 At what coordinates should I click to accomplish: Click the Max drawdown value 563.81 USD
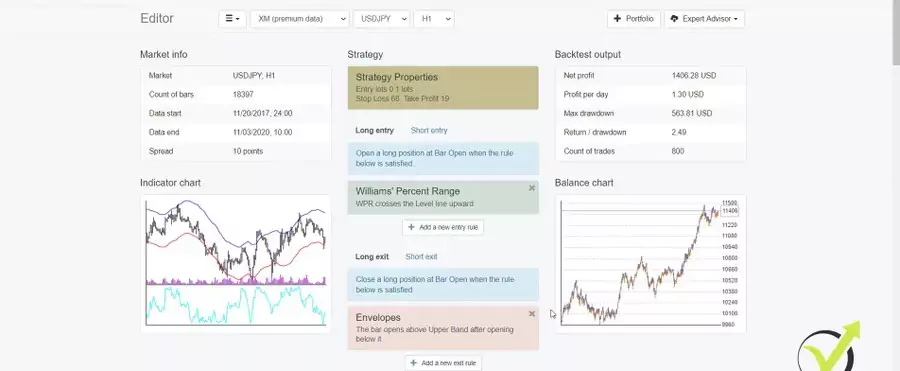[692, 113]
